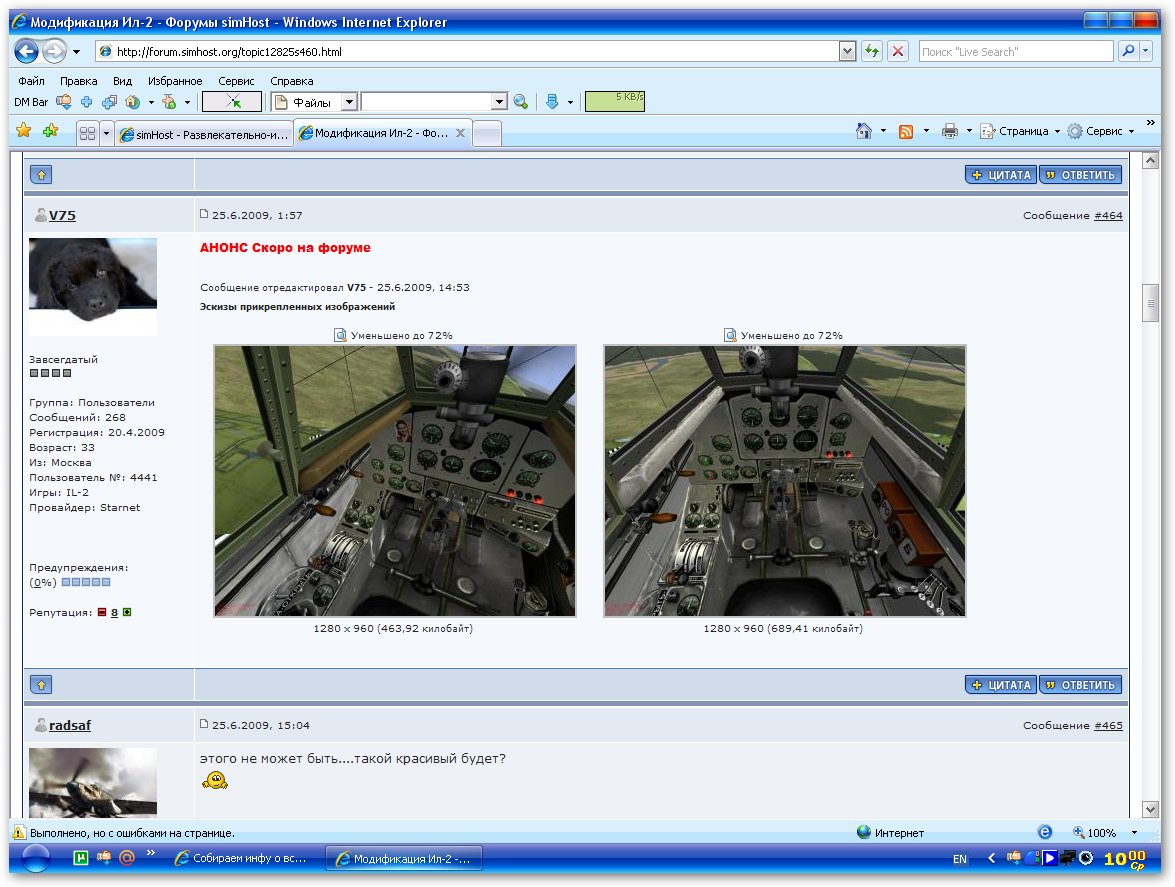Click the second cockpit thumbnail (689,41 кб)
1175x887 pixels.
785,481
